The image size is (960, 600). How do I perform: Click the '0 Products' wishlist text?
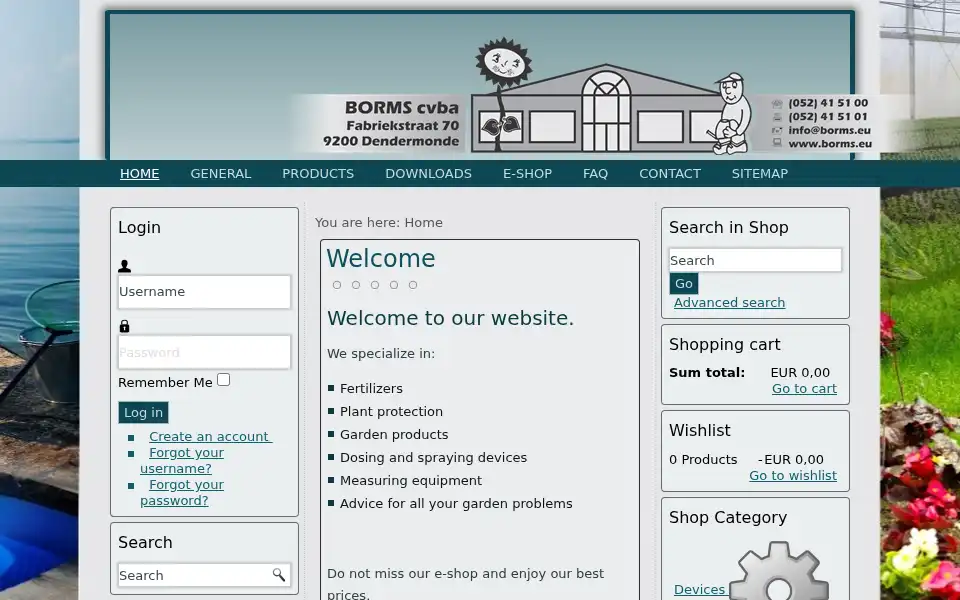coord(703,460)
